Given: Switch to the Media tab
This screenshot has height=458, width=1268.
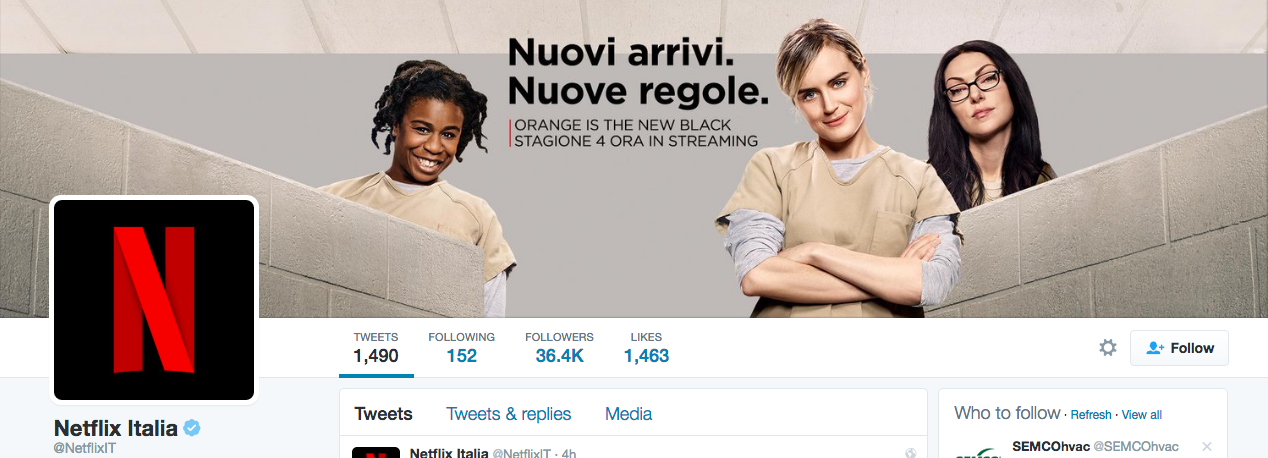Looking at the screenshot, I should (x=628, y=414).
